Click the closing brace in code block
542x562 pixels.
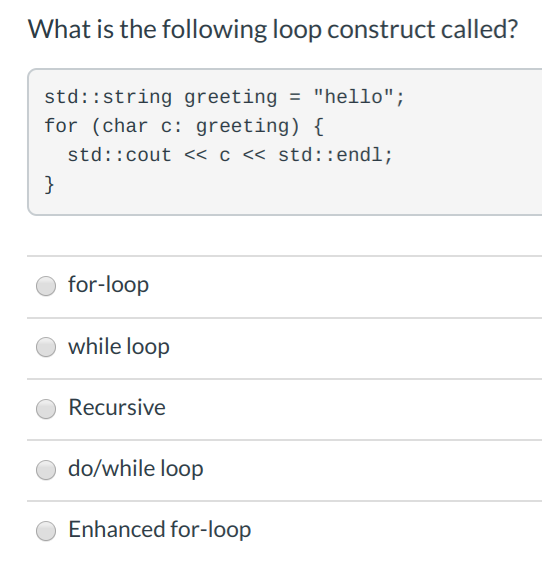(49, 185)
